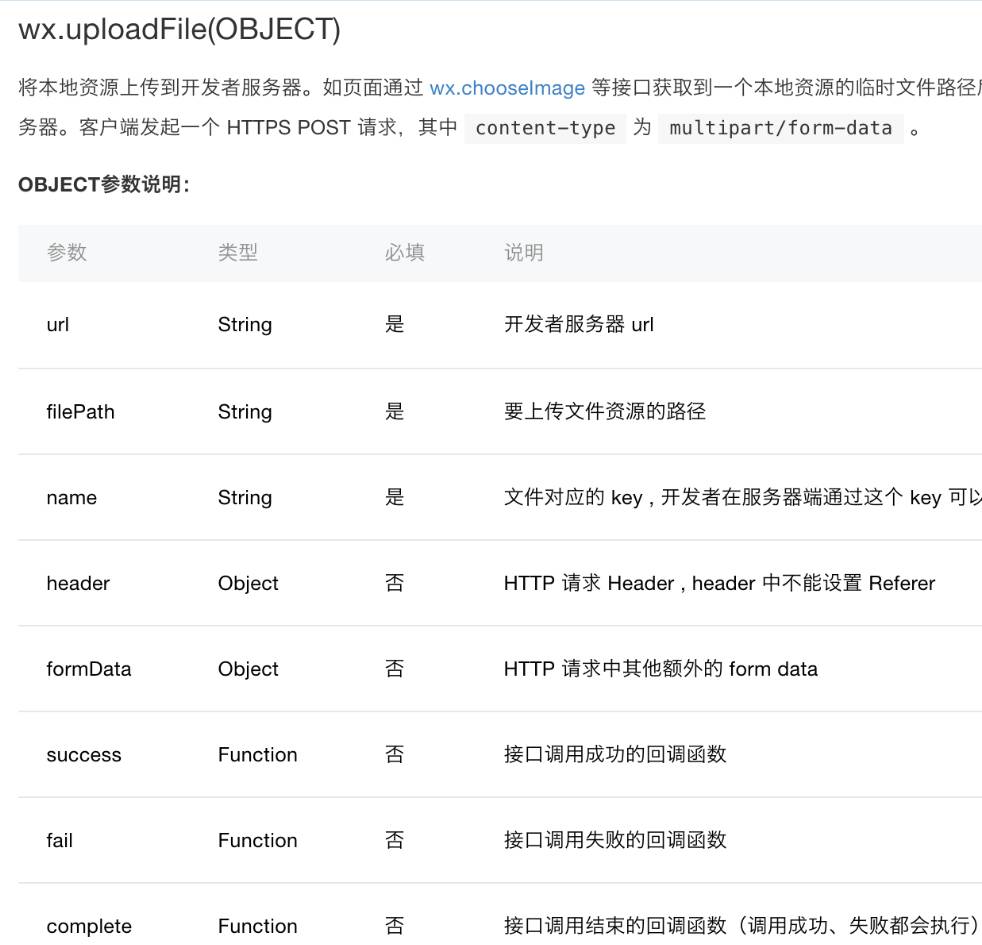Select the fail parameter cell

pyautogui.click(x=59, y=840)
